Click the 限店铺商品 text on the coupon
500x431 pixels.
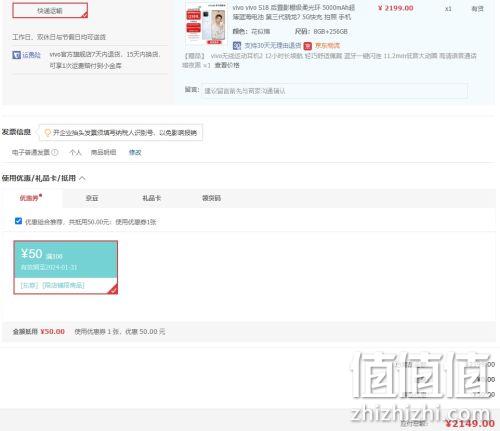[63, 285]
